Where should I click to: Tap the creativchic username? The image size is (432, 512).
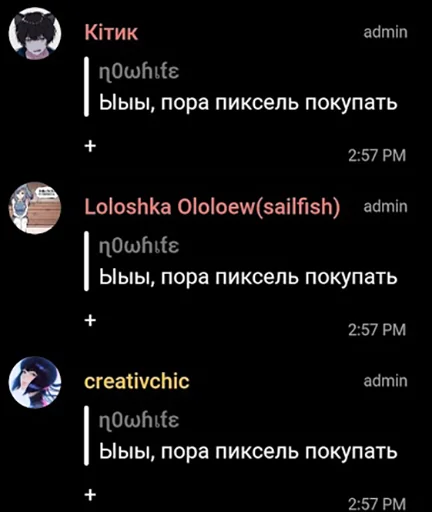(x=137, y=381)
